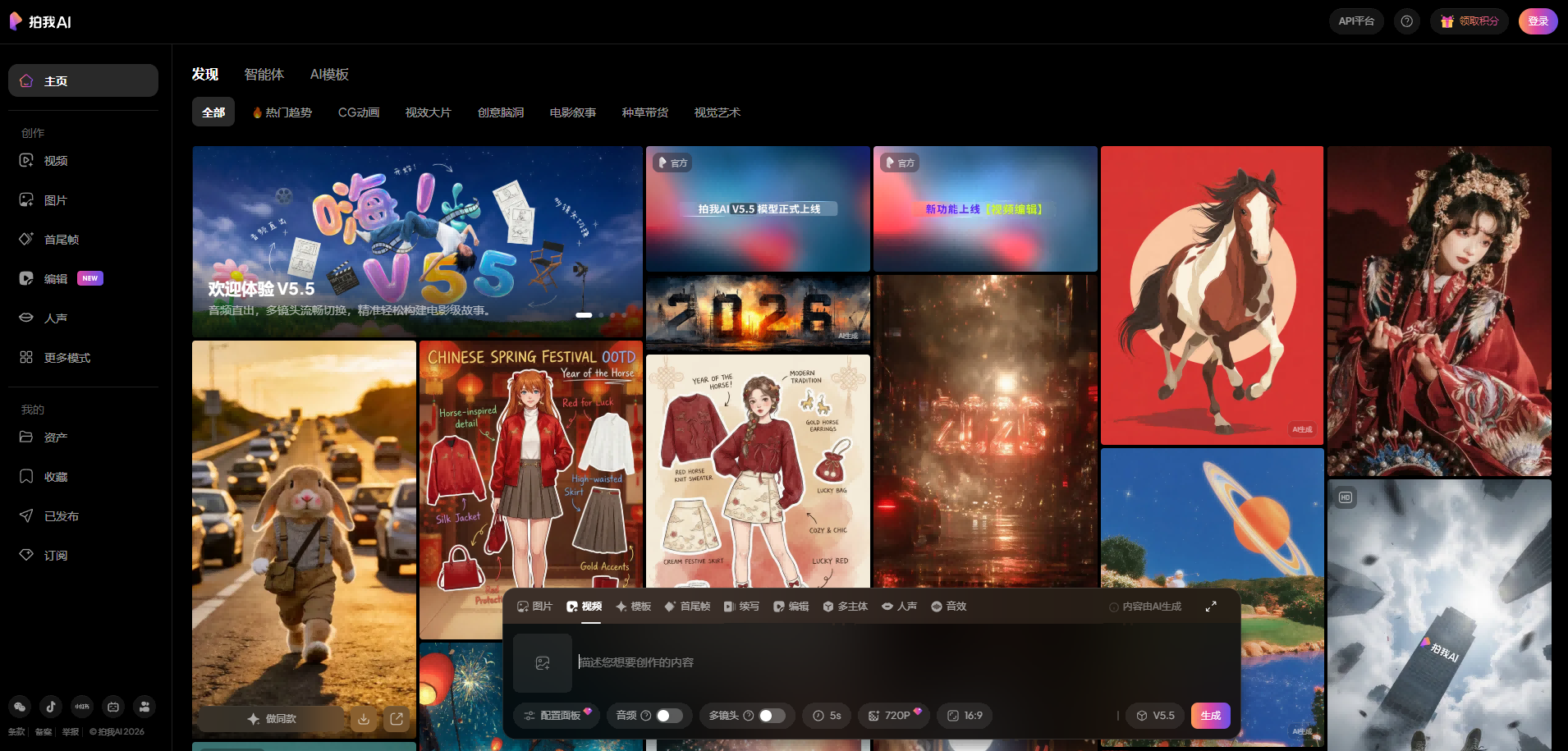Click the active banner carousel indicator
The height and width of the screenshot is (751, 1568).
pyautogui.click(x=584, y=315)
